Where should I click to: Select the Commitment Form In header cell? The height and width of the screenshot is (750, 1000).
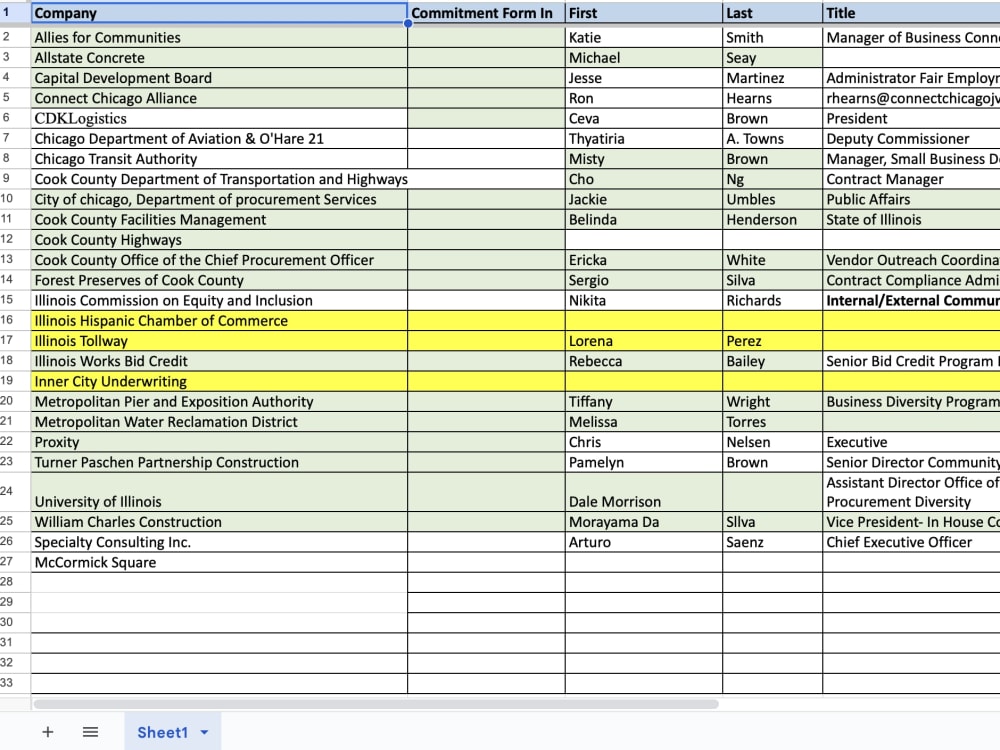coord(487,13)
